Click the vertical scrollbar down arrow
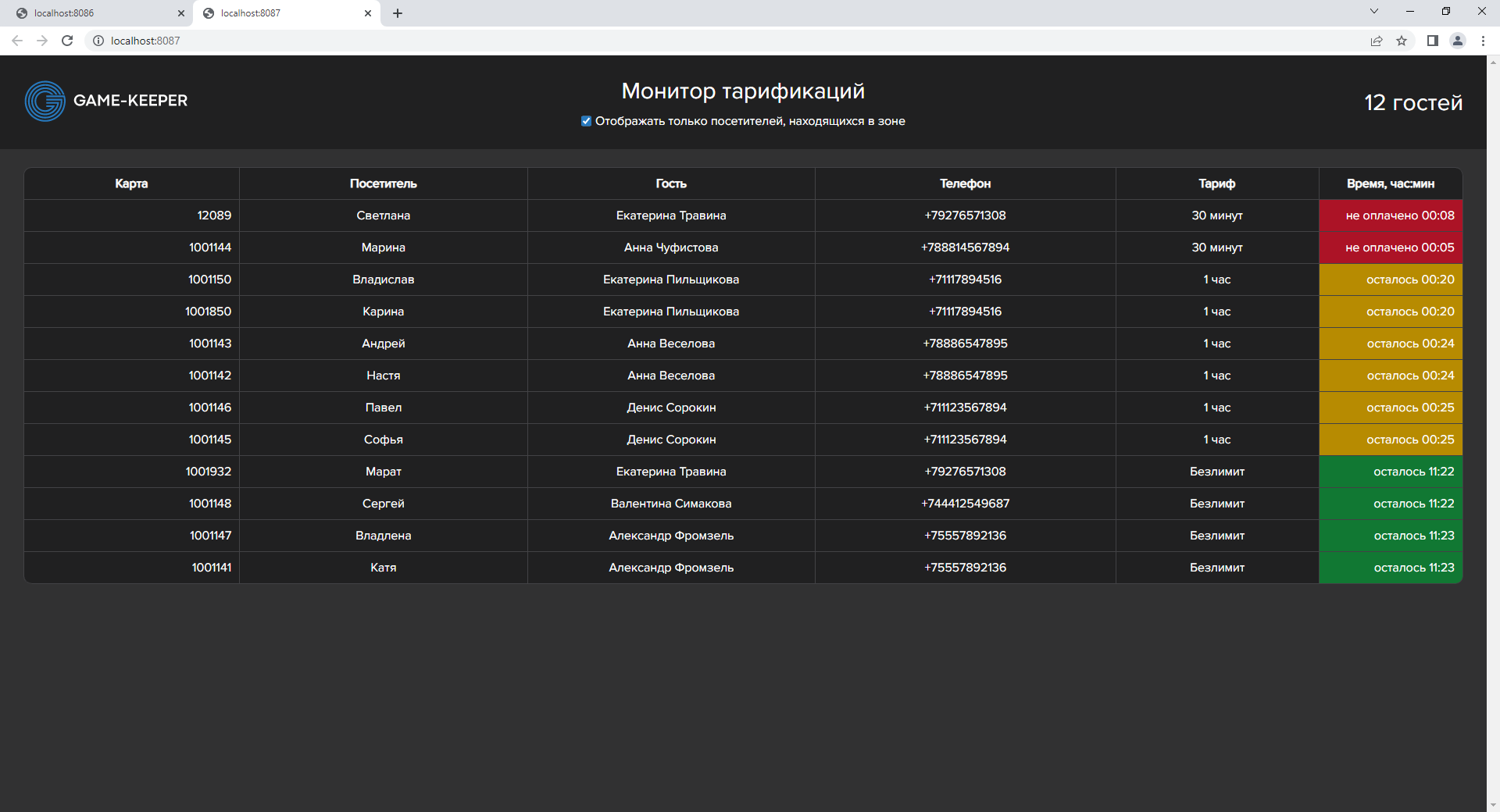Viewport: 1500px width, 812px height. [x=1493, y=805]
